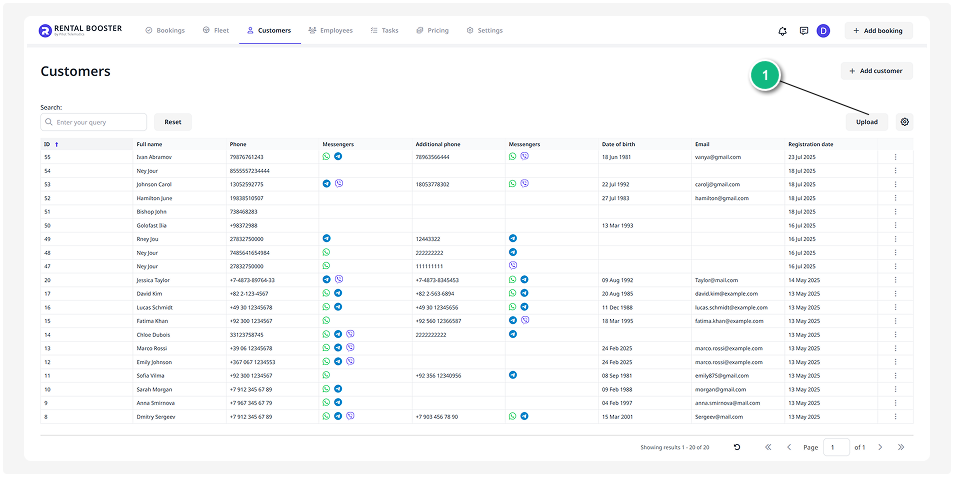Image resolution: width=954 pixels, height=477 pixels.
Task: Click the refresh icon in table footer
Action: click(x=737, y=447)
